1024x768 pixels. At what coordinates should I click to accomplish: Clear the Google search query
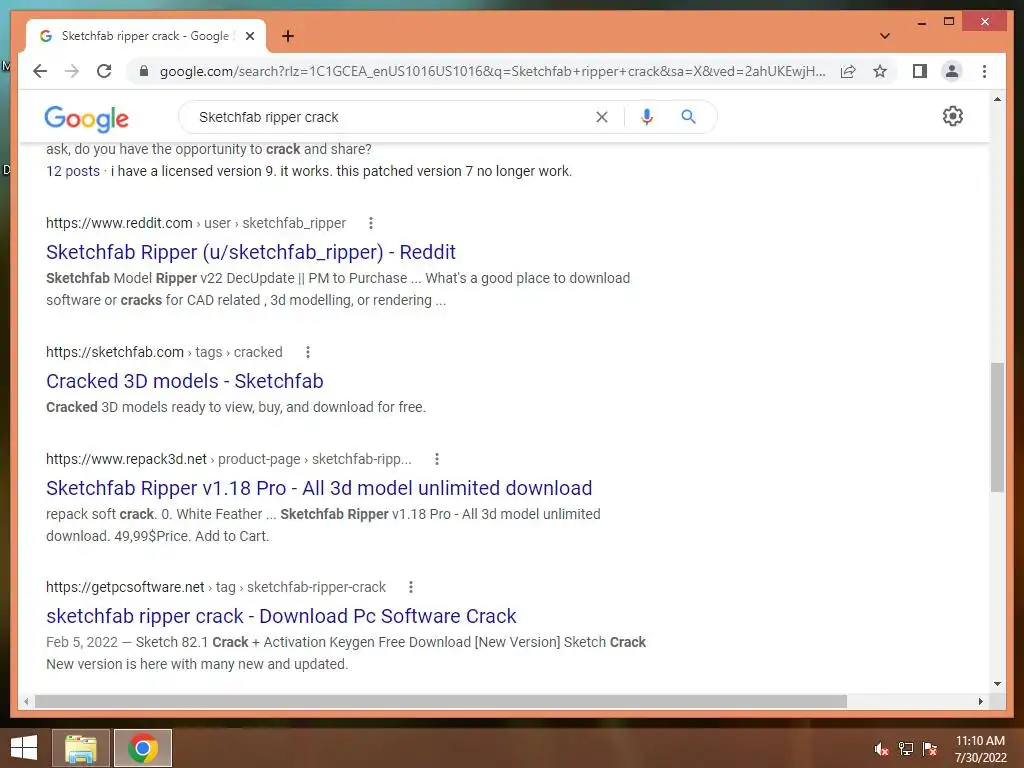[x=601, y=117]
